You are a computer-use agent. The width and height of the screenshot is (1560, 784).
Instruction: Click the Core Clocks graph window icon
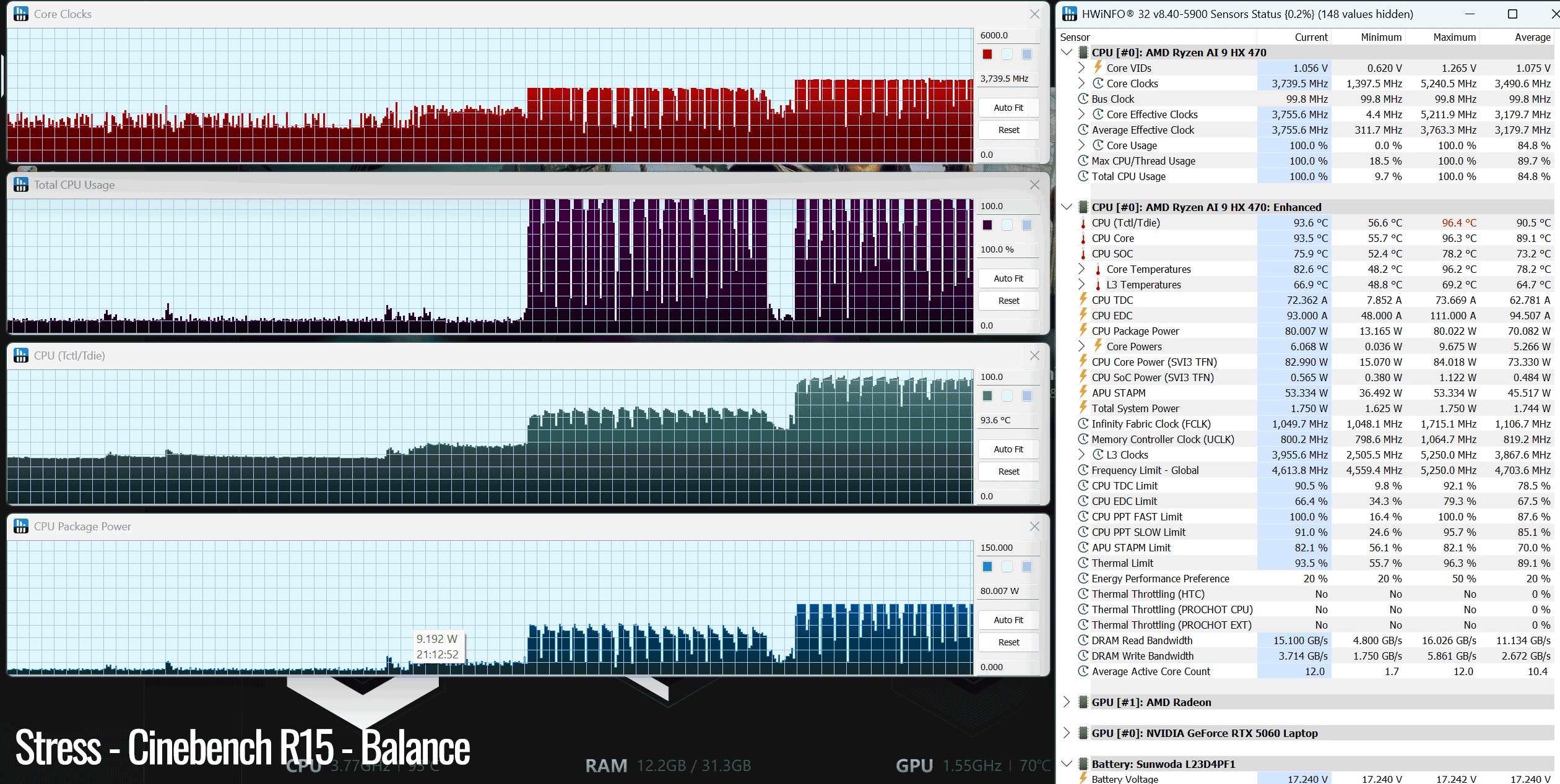coord(21,14)
